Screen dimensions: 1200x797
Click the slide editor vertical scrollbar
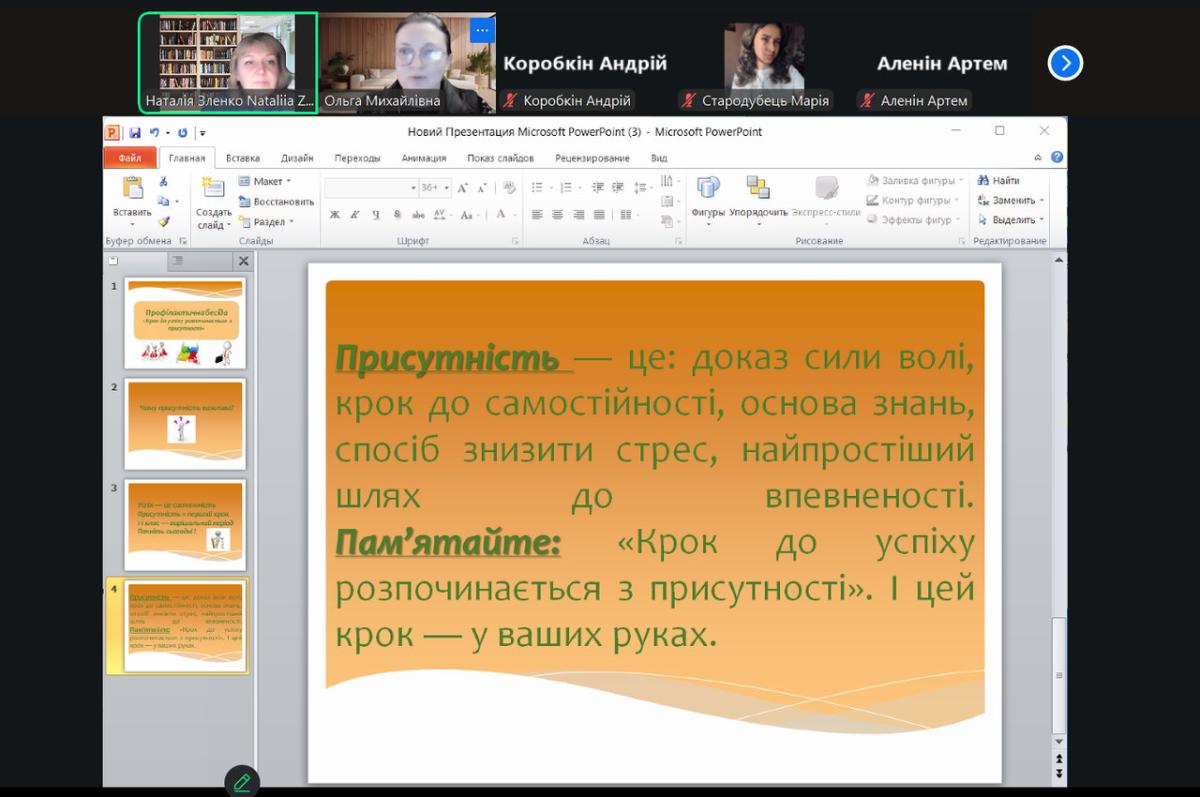tap(1059, 500)
